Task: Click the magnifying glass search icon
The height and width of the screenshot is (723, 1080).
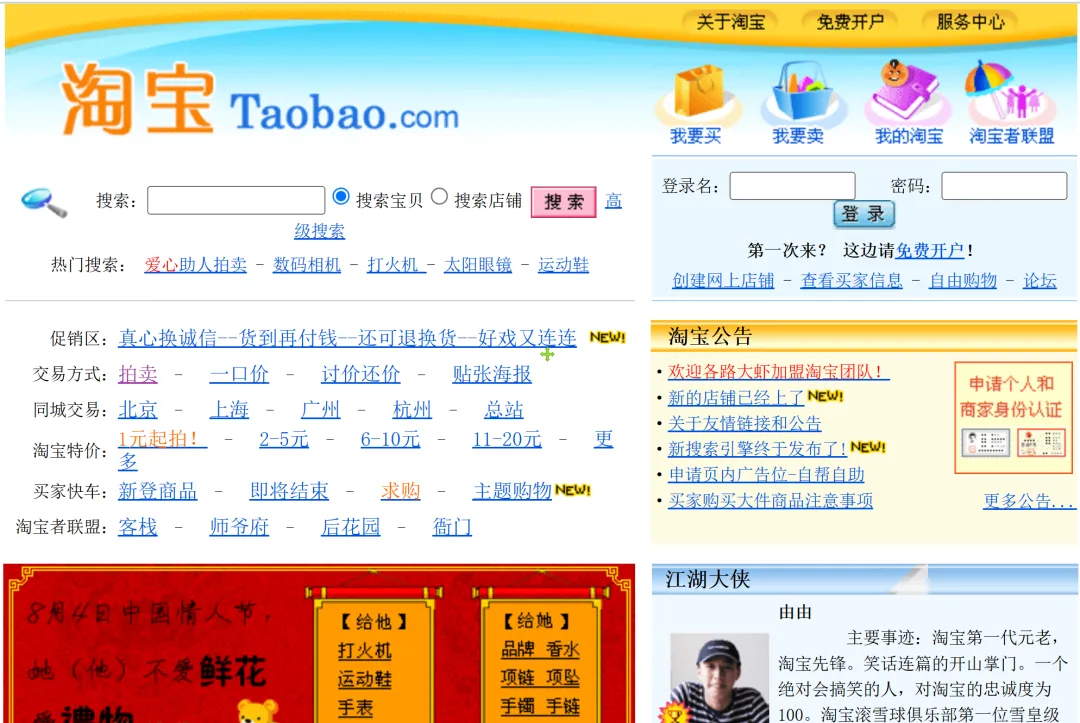Action: coord(44,202)
